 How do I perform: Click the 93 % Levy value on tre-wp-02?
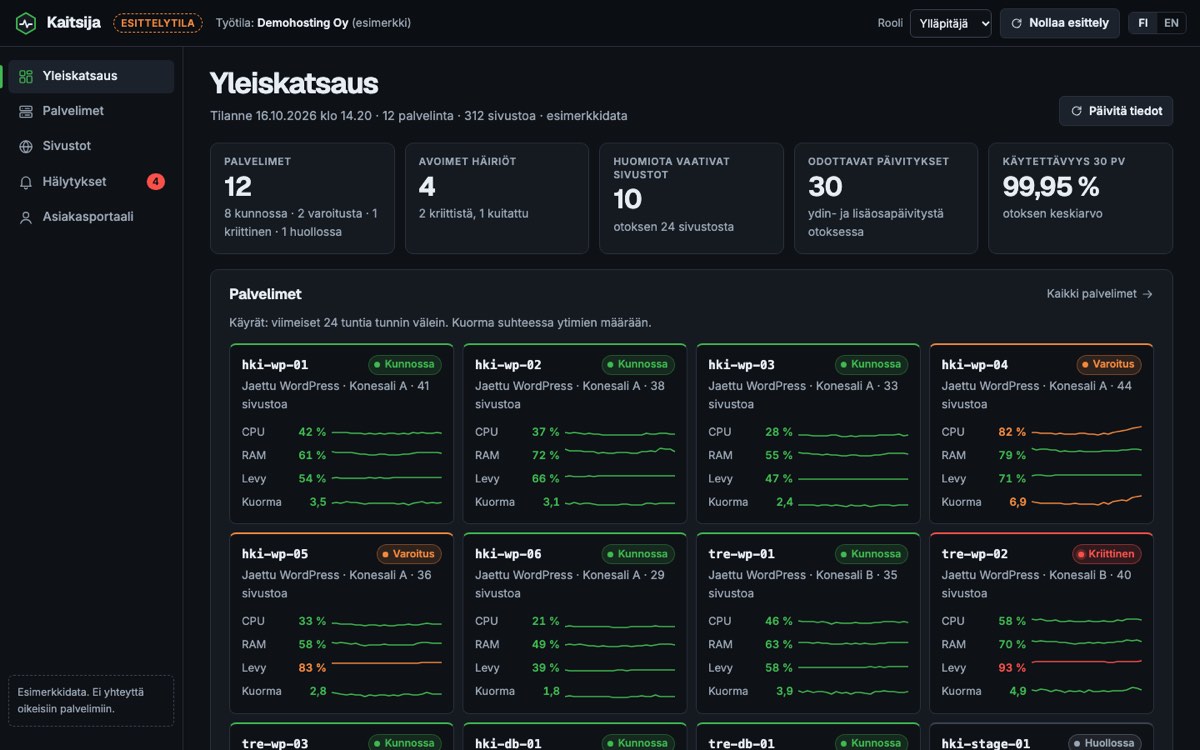click(x=1012, y=668)
